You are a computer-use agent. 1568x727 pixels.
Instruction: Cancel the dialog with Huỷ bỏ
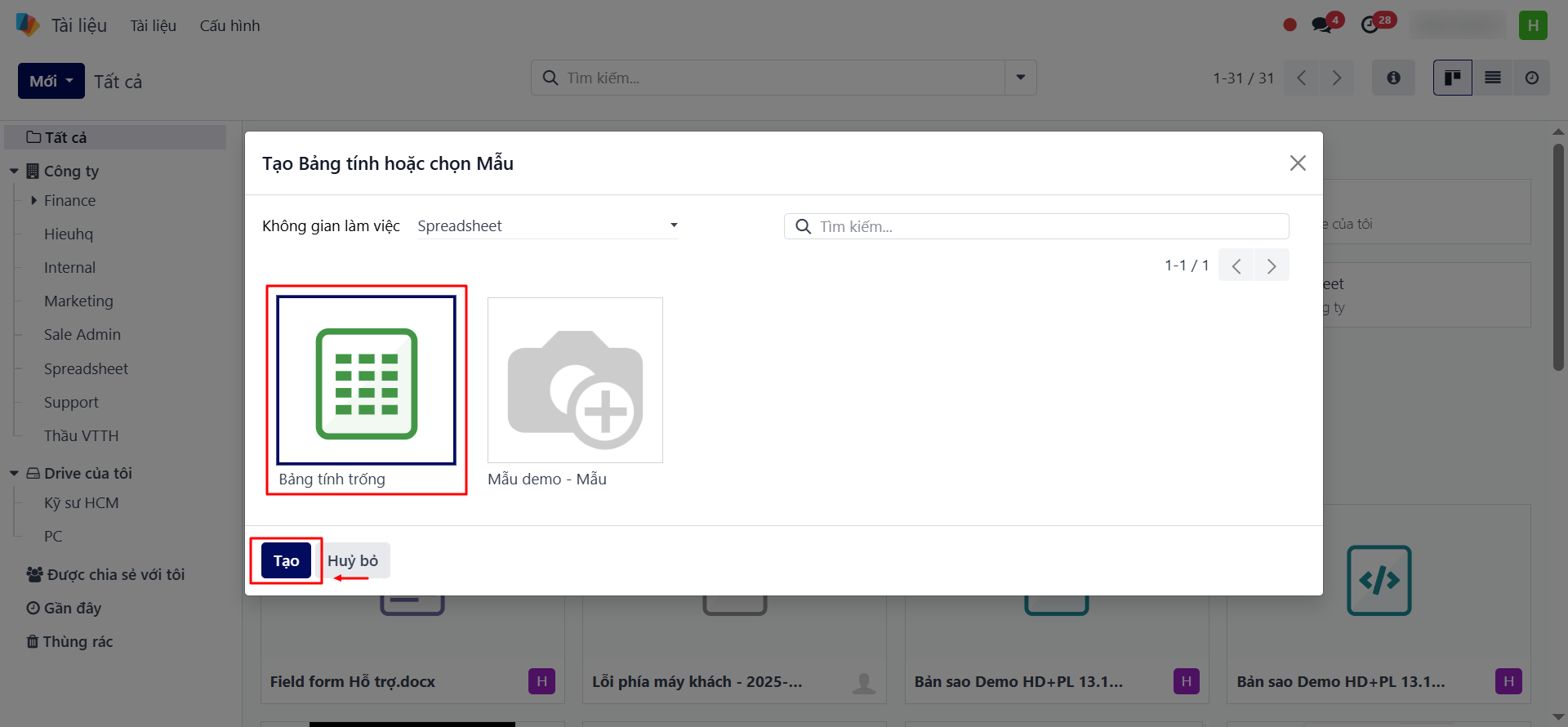353,560
